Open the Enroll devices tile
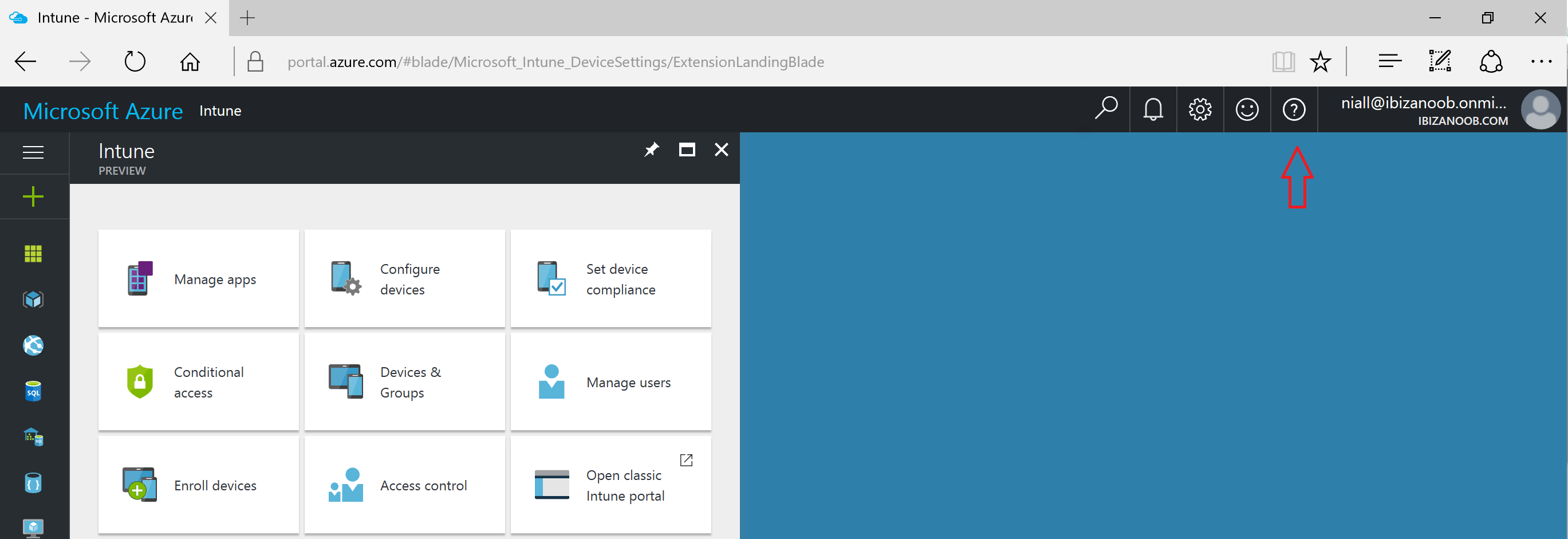The image size is (1568, 539). (199, 485)
